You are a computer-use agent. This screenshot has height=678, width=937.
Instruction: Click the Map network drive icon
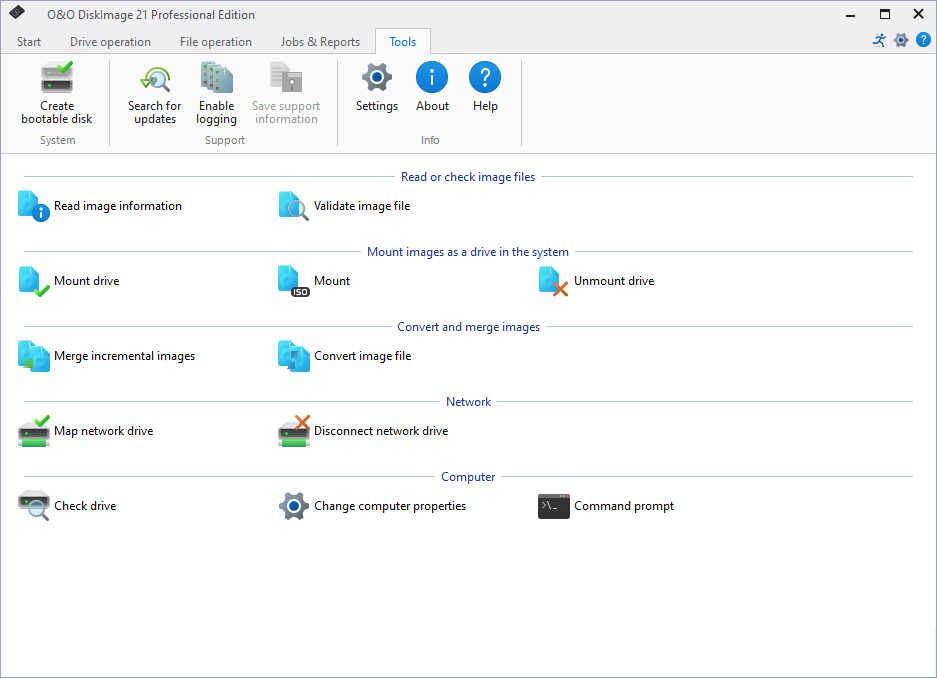pos(34,431)
